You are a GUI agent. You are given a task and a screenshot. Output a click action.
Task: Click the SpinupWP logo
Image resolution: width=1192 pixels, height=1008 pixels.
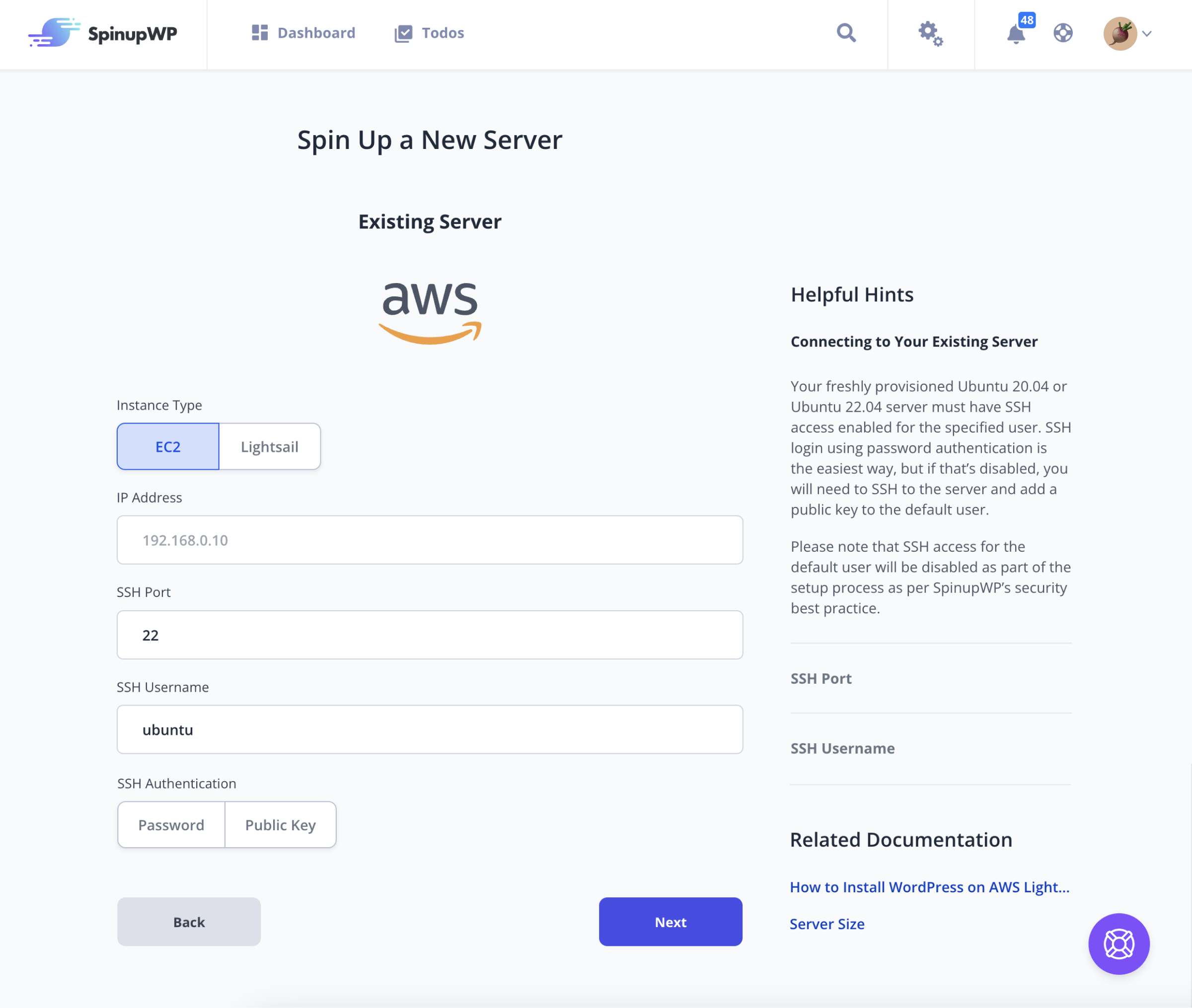(x=103, y=33)
